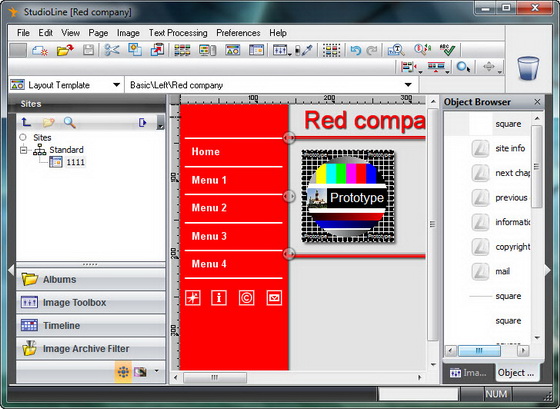Select the 1111 page in tree

point(75,163)
